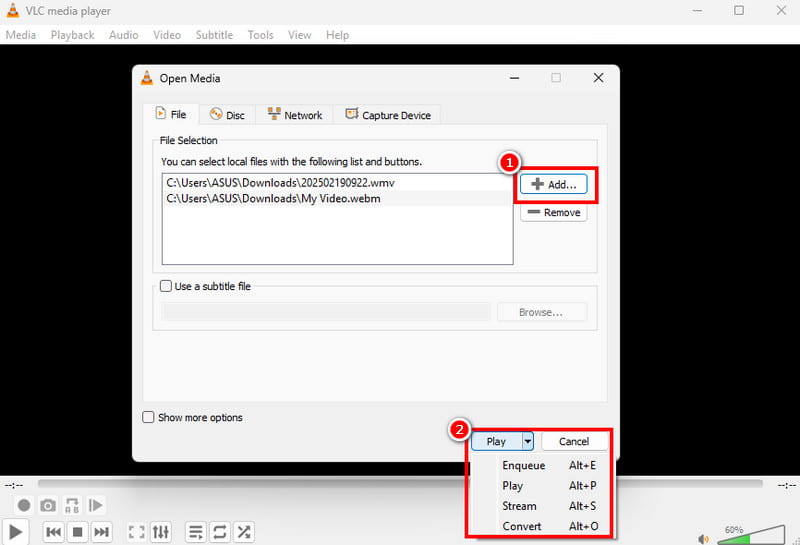Click the remaining time label at right
Screen dimensions: 800x545
coord(787,485)
